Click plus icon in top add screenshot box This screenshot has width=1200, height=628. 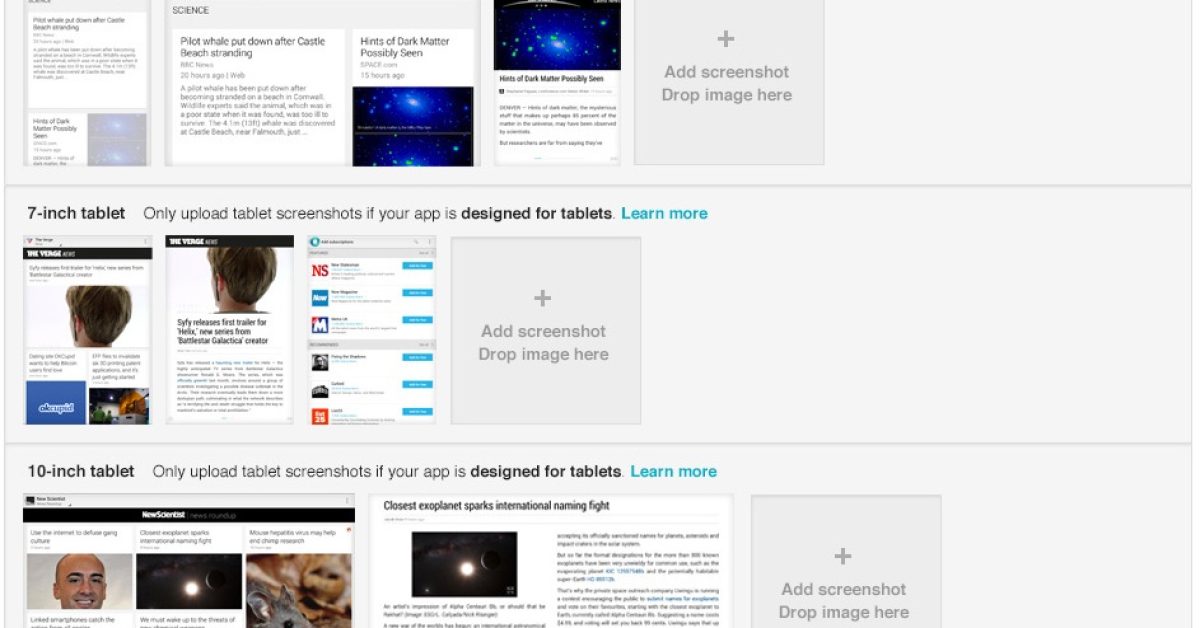click(x=726, y=39)
